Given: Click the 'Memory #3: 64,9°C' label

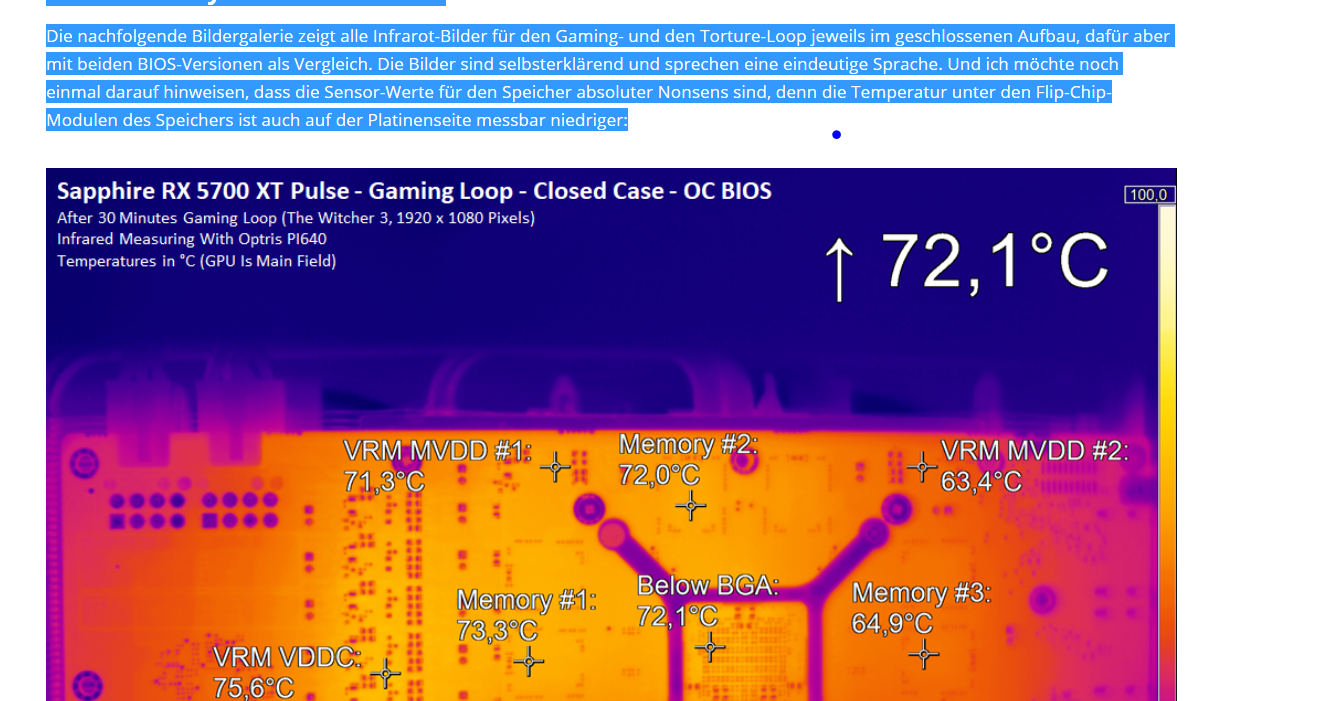Looking at the screenshot, I should 921,608.
